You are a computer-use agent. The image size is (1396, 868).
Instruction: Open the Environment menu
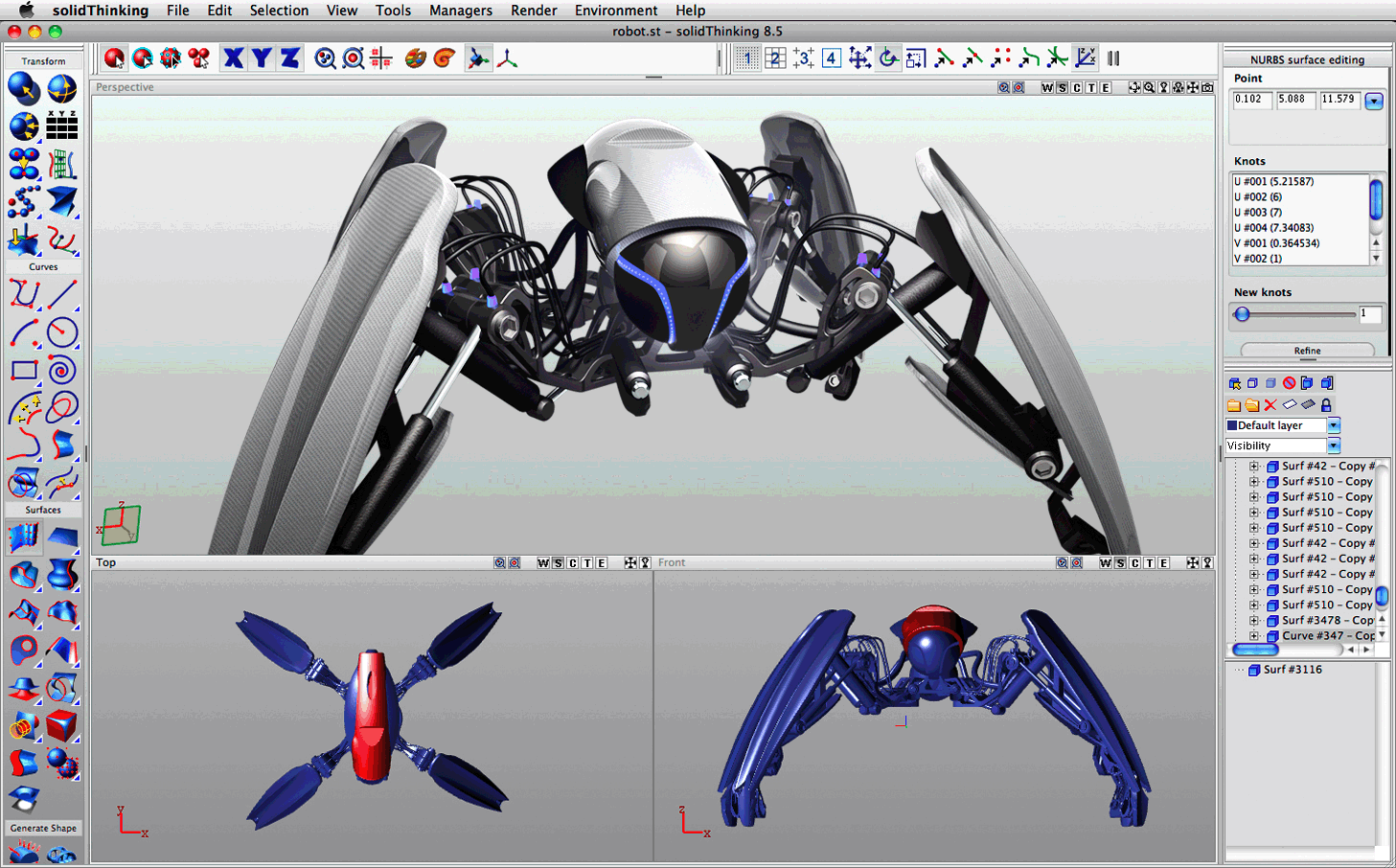click(x=616, y=11)
